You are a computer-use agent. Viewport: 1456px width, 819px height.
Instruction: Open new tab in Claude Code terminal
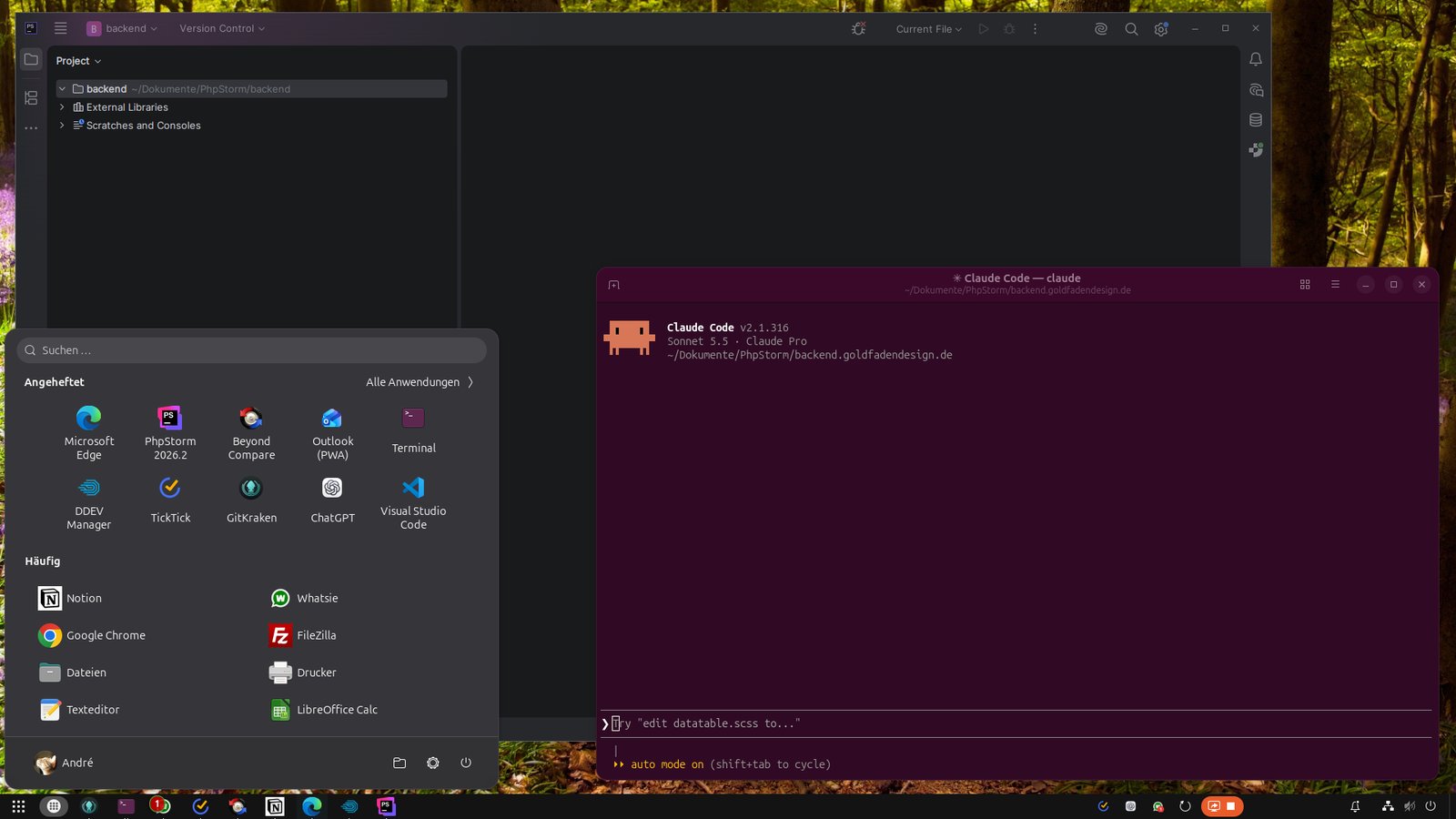coord(614,285)
